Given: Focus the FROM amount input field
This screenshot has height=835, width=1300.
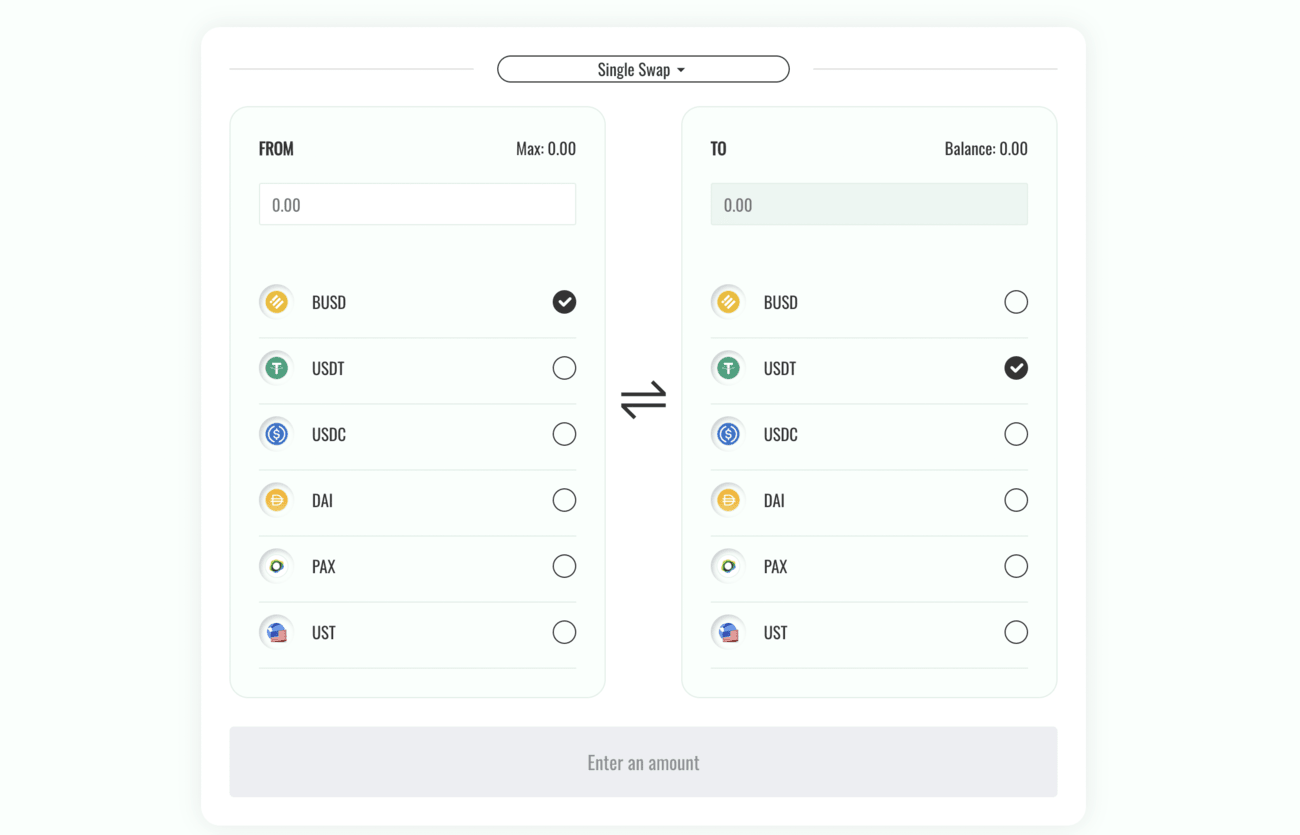Looking at the screenshot, I should [x=417, y=204].
